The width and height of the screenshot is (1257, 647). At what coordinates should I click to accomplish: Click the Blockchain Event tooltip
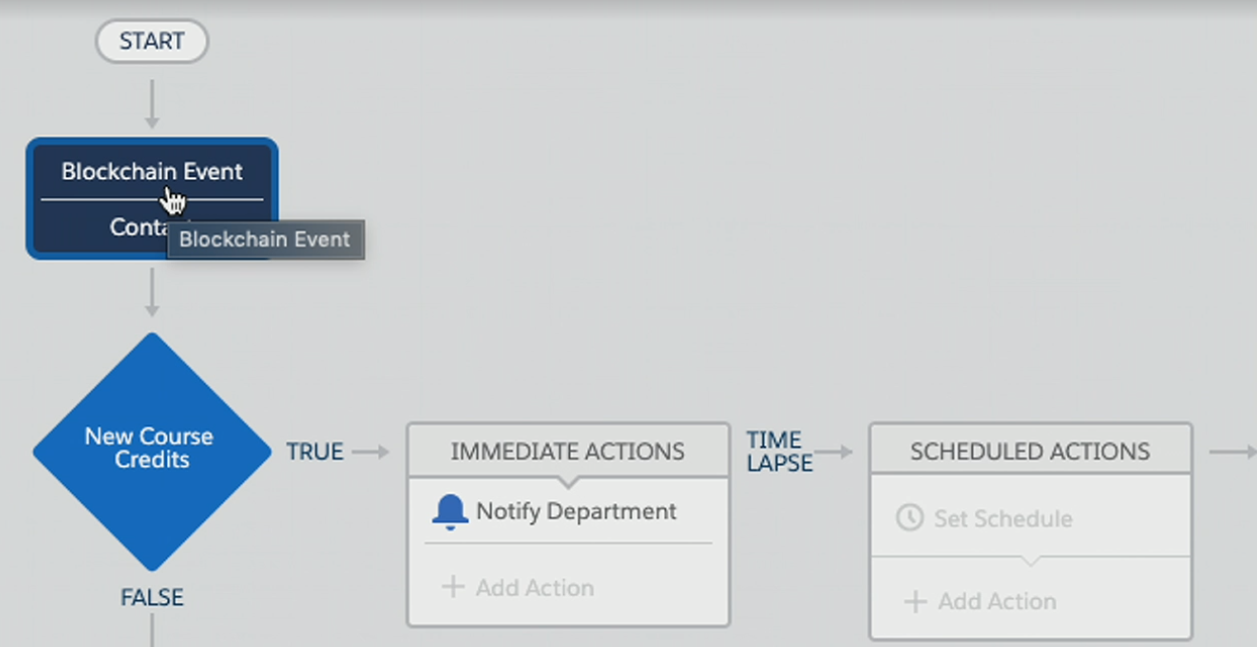(265, 240)
